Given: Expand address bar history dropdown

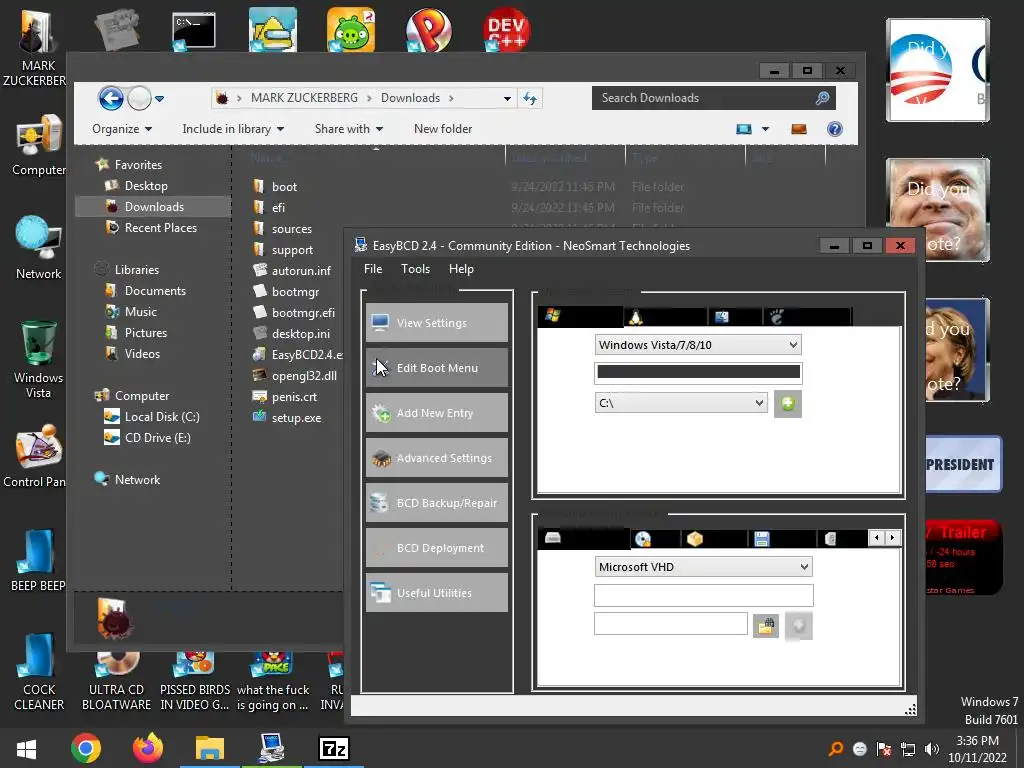Looking at the screenshot, I should [507, 99].
